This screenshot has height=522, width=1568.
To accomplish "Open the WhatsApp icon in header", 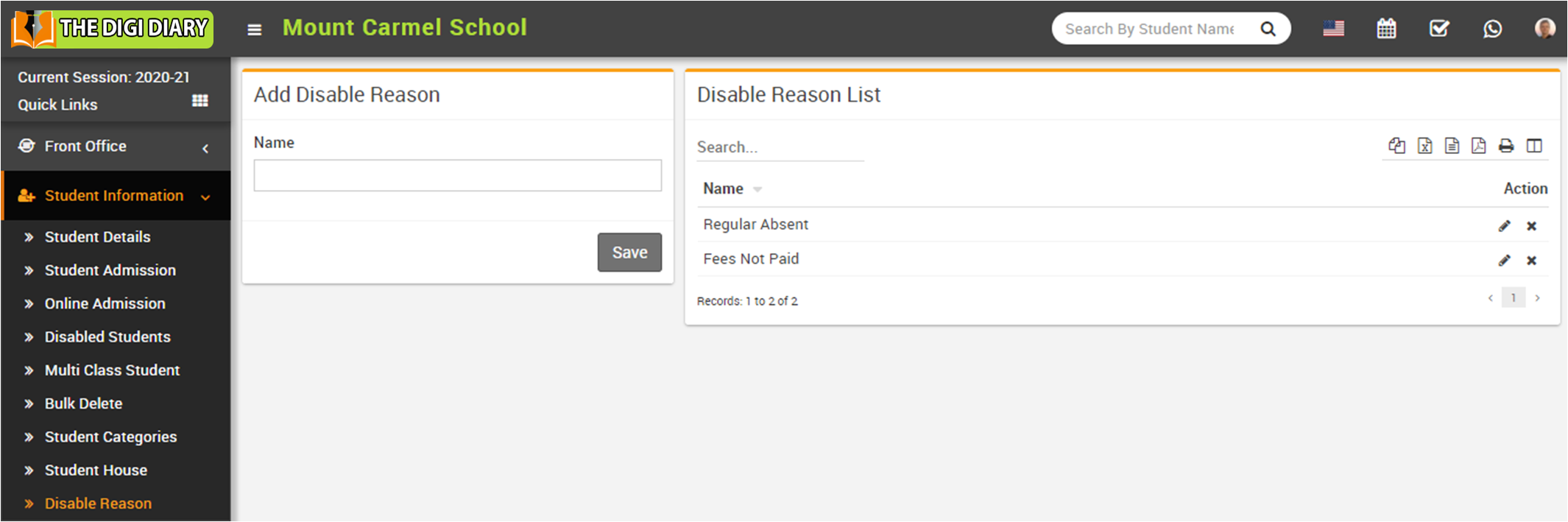I will tap(1492, 29).
